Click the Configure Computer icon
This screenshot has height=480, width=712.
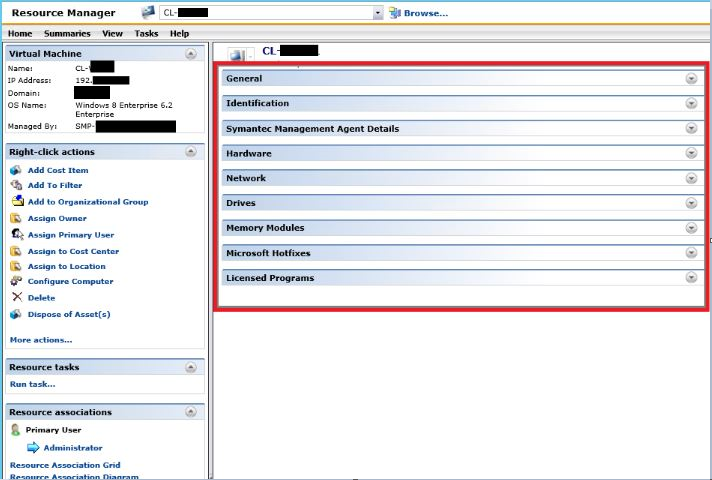click(16, 281)
